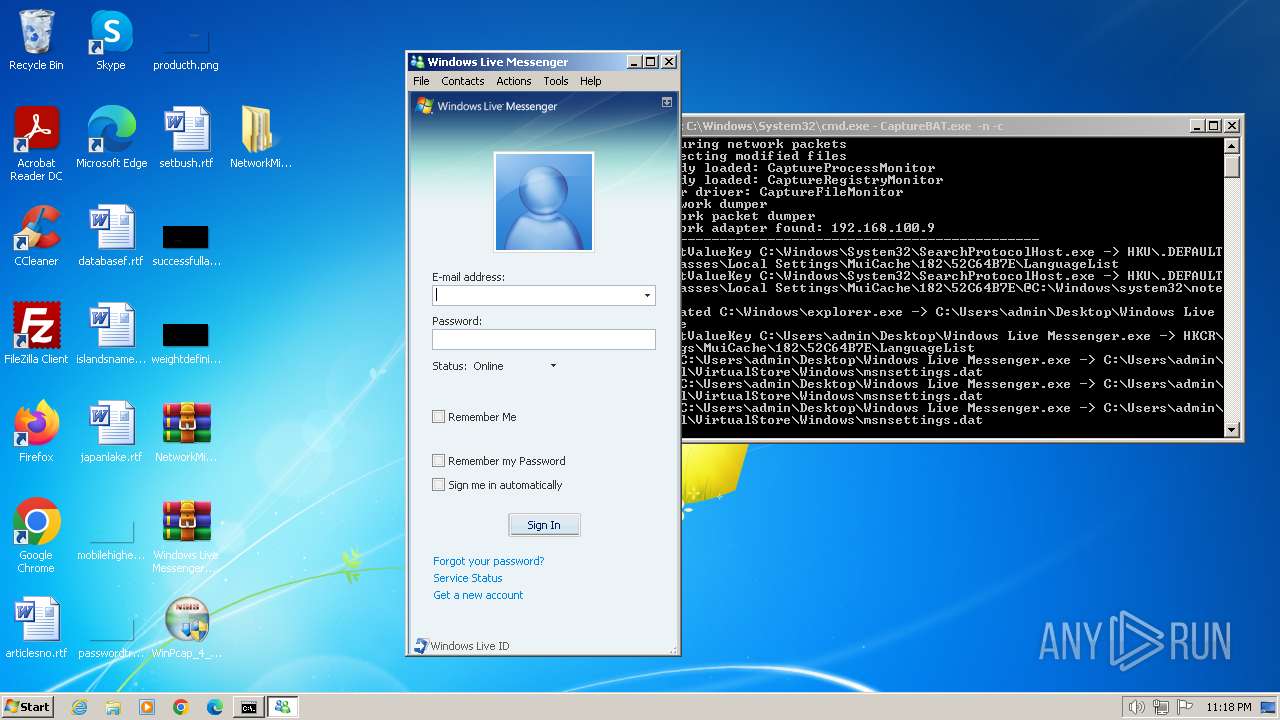Click cmd window scrollbar down arrow
Screen dimensions: 1280x720
click(x=1232, y=430)
